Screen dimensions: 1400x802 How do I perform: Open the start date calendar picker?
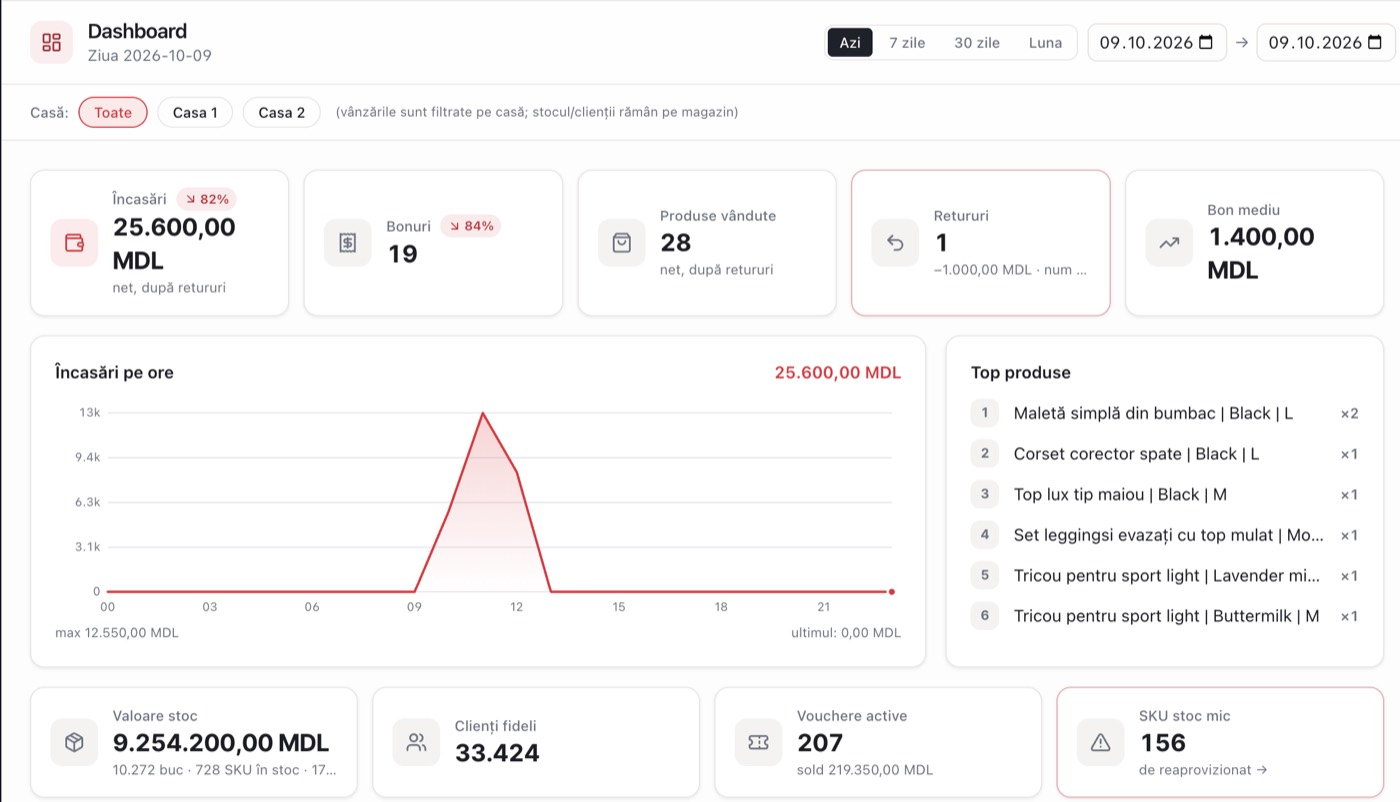click(1205, 42)
